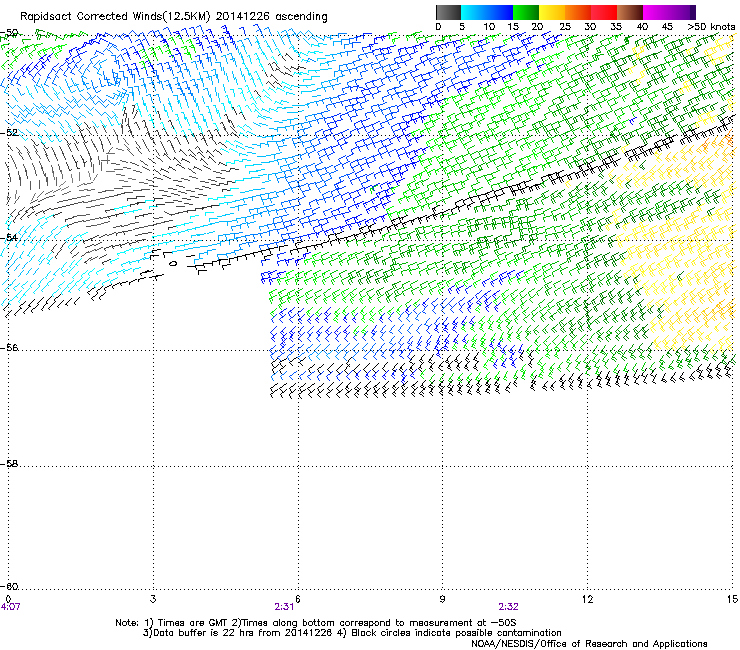
Task: Click the red 30-35 knots legend swatch
Action: click(604, 12)
